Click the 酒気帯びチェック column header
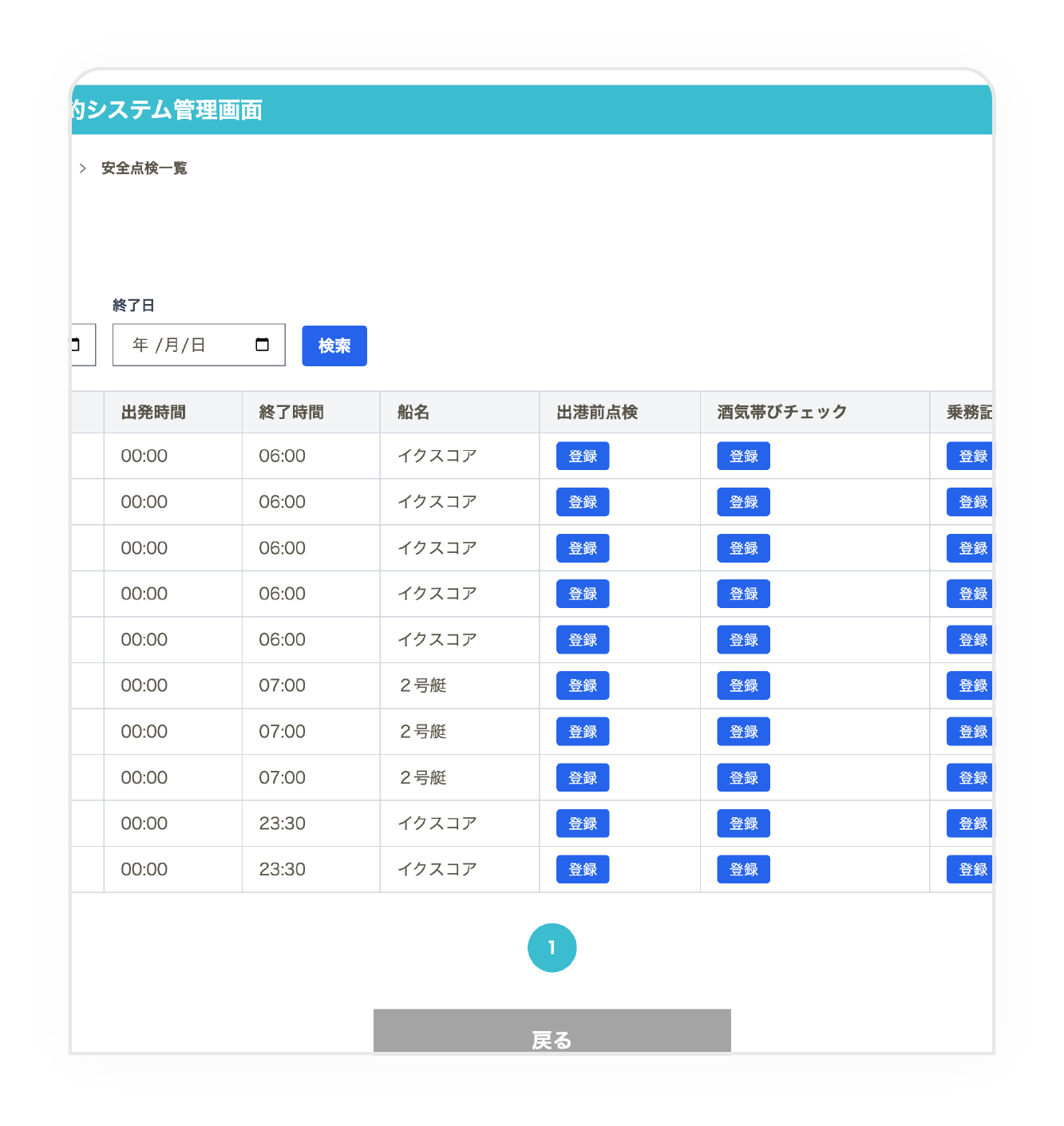The height and width of the screenshot is (1126, 1064). tap(781, 413)
